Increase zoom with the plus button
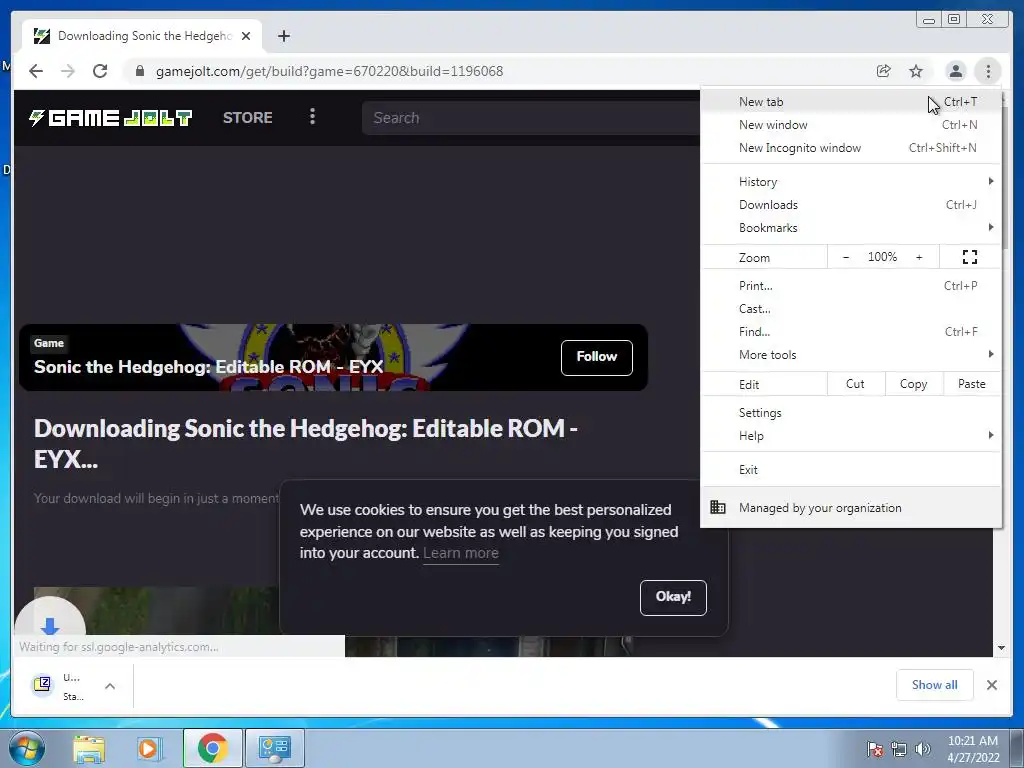This screenshot has height=768, width=1024. click(919, 257)
